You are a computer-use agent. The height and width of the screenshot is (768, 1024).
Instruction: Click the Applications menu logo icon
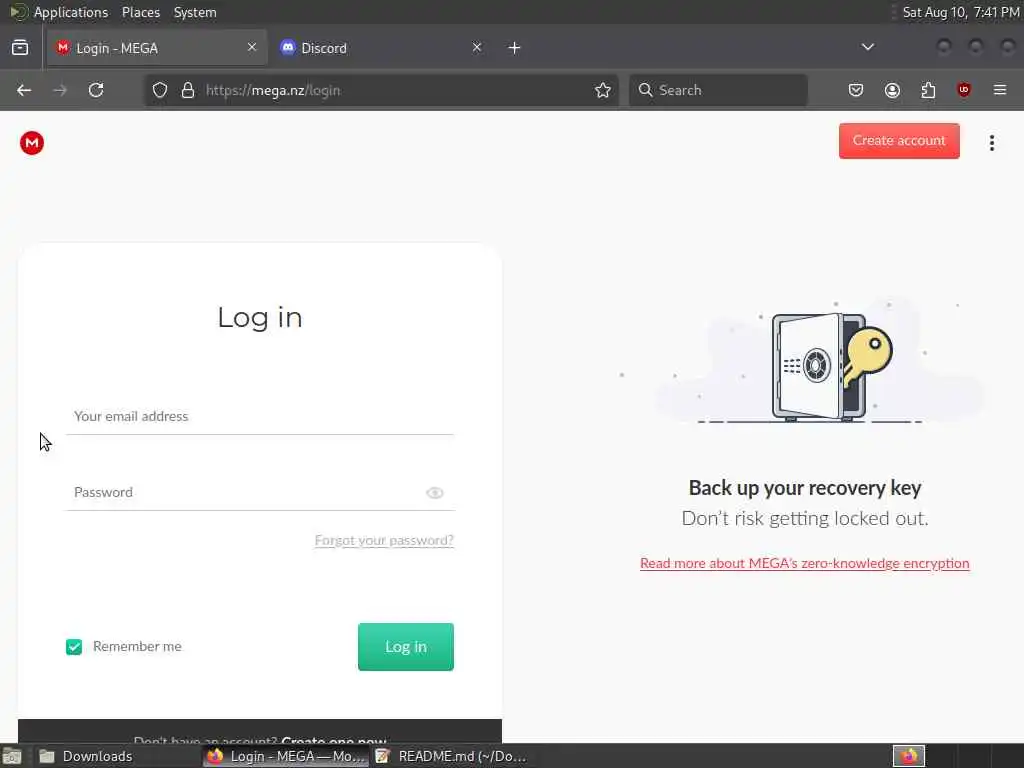[x=18, y=12]
